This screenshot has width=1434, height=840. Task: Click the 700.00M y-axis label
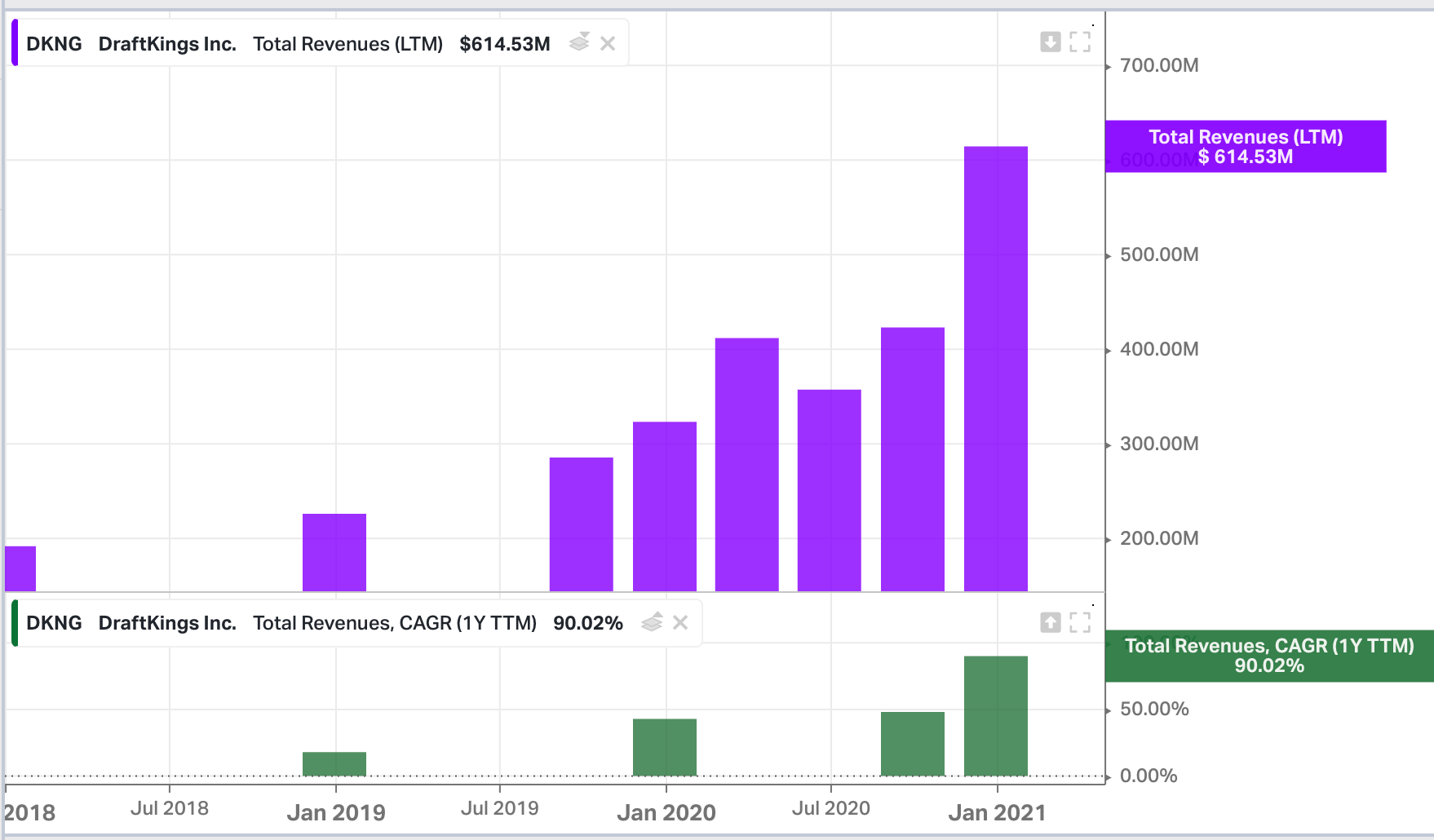coord(1159,65)
